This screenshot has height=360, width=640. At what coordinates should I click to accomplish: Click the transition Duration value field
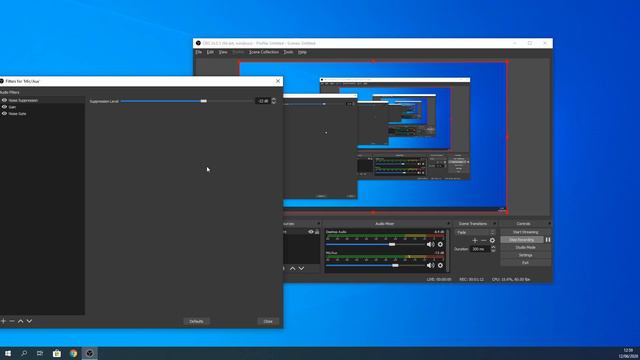[480, 249]
